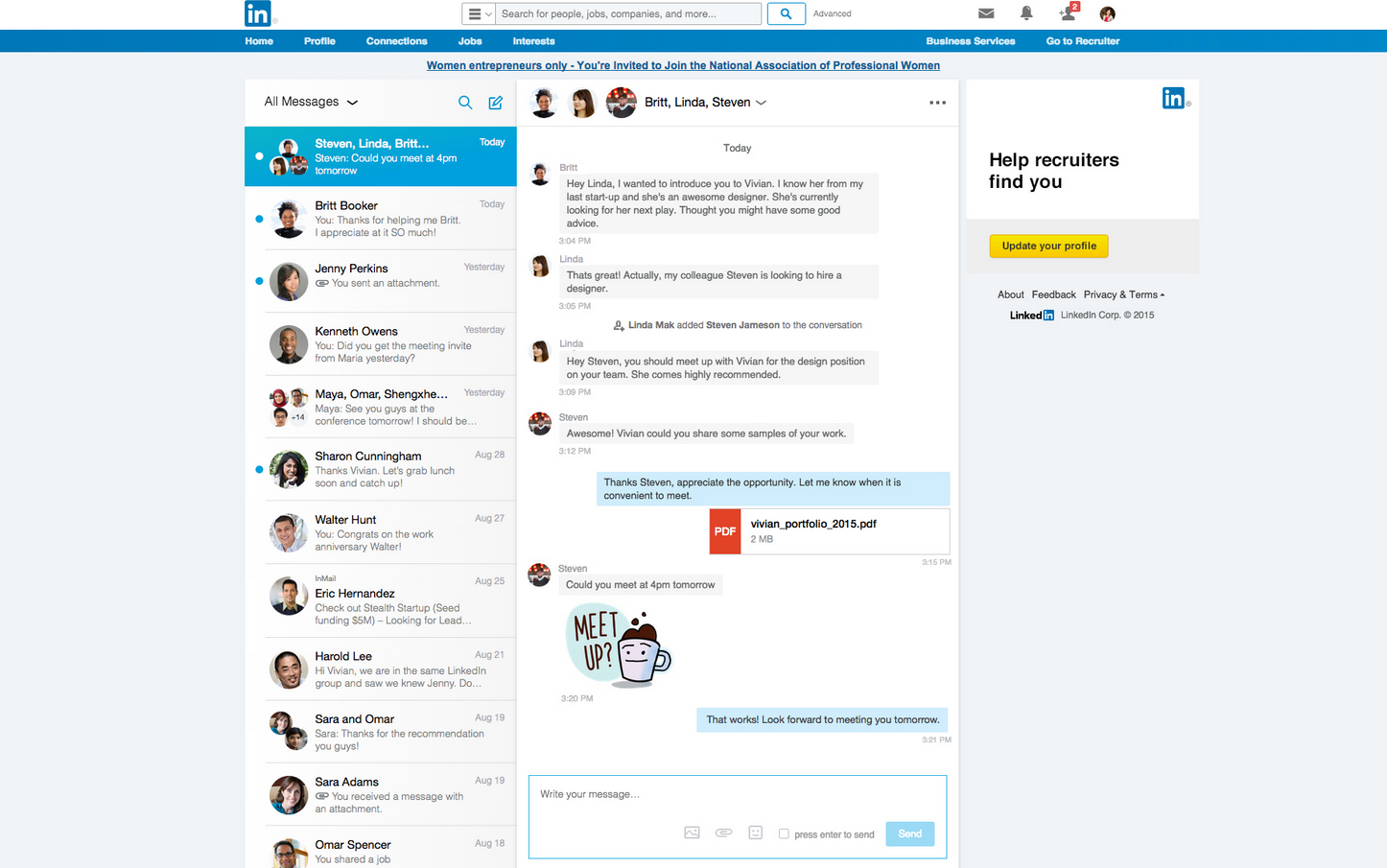Screen dimensions: 1387x868
Task: Click the Go to Recruiter link
Action: (x=1083, y=41)
